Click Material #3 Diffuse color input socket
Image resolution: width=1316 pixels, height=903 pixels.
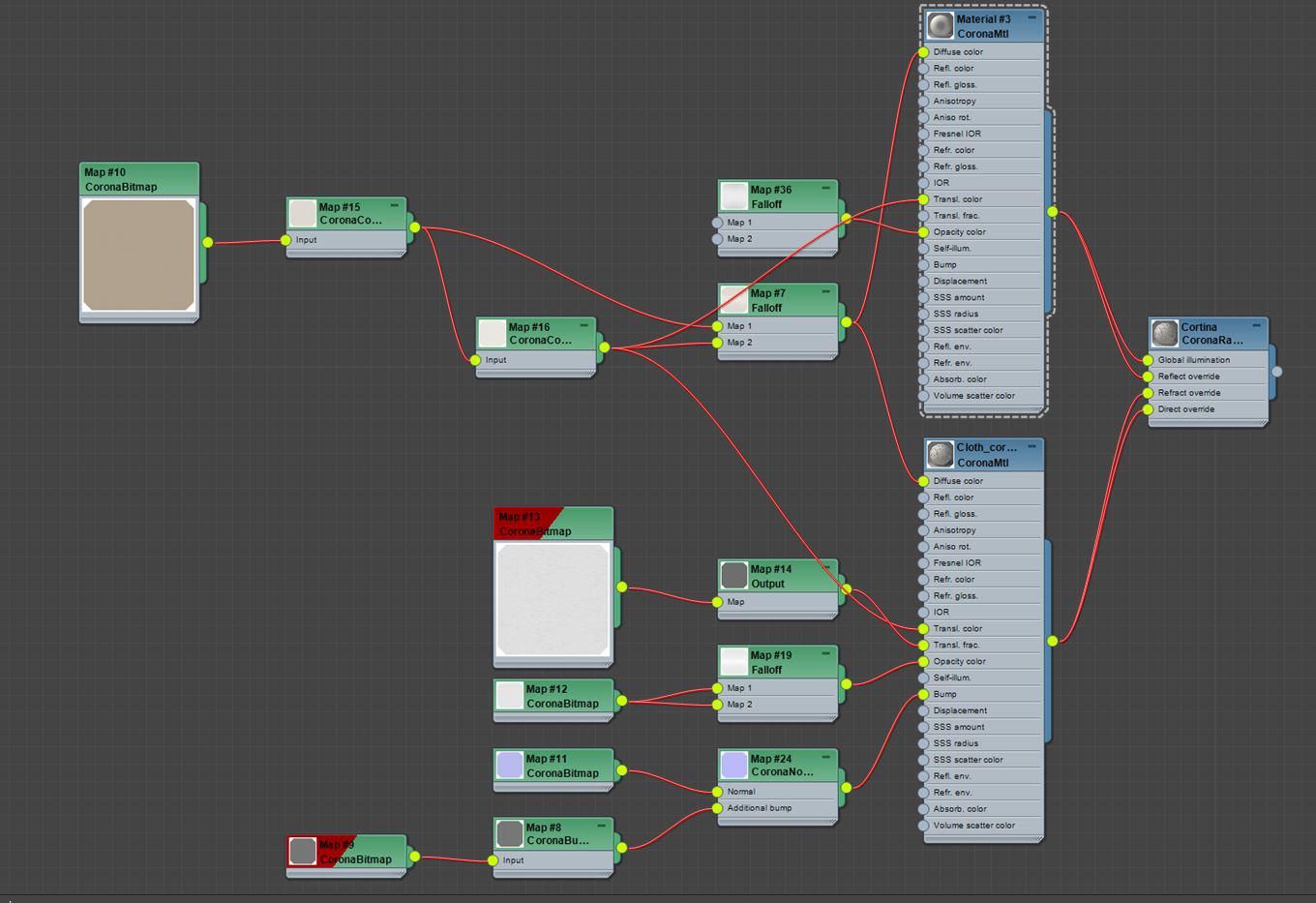coord(923,52)
